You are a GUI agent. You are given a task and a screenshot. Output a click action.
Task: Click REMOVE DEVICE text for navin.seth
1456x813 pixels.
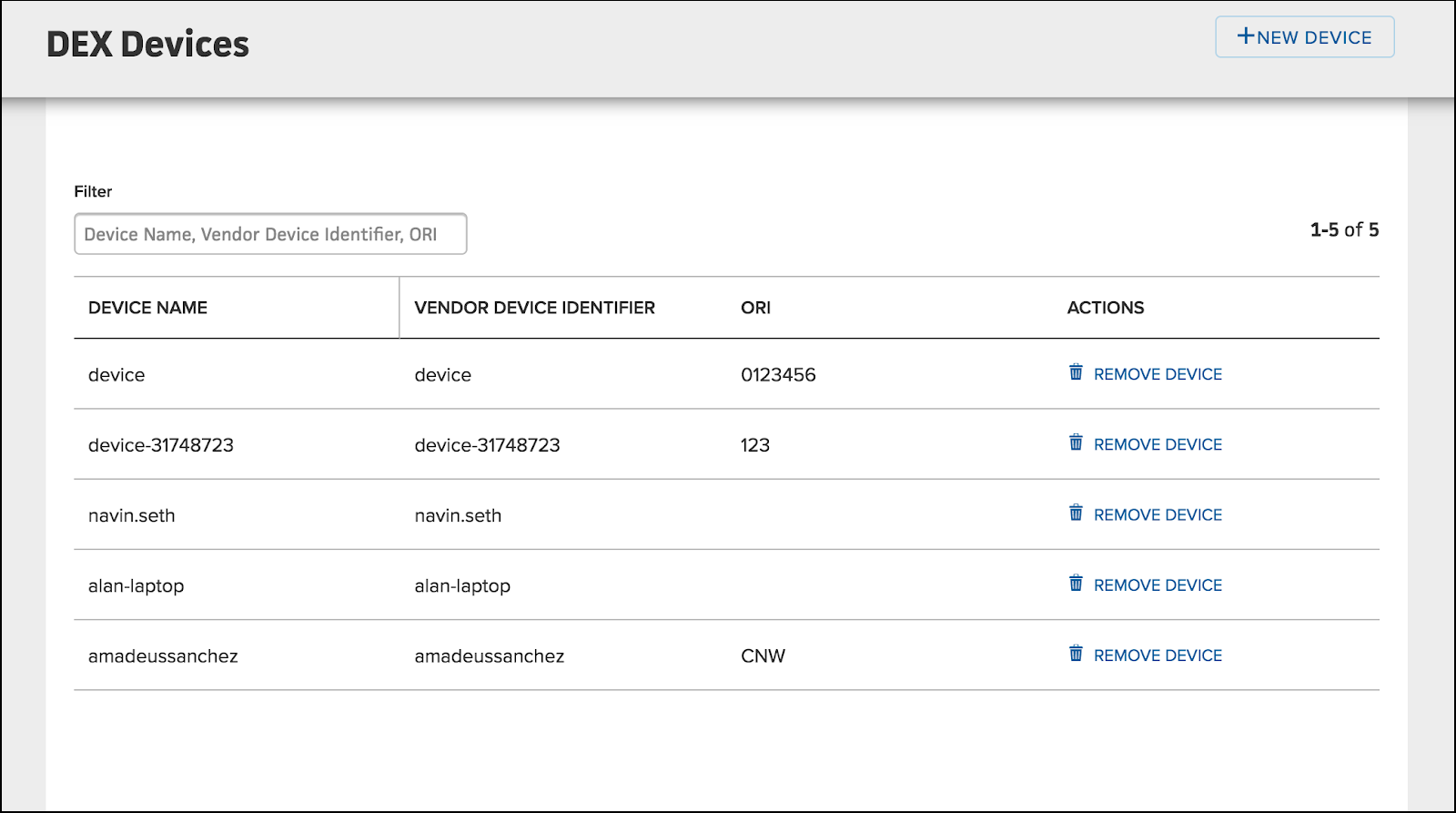[1158, 515]
